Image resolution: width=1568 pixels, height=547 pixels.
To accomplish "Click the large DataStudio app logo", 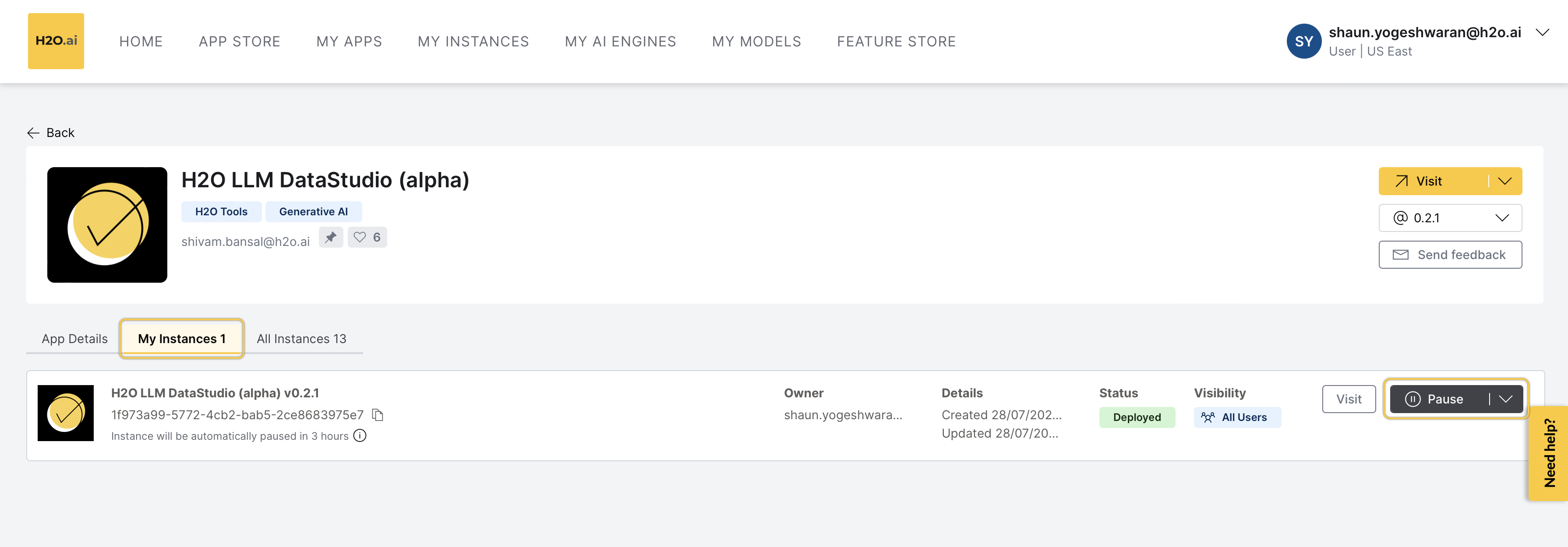I will 107,224.
